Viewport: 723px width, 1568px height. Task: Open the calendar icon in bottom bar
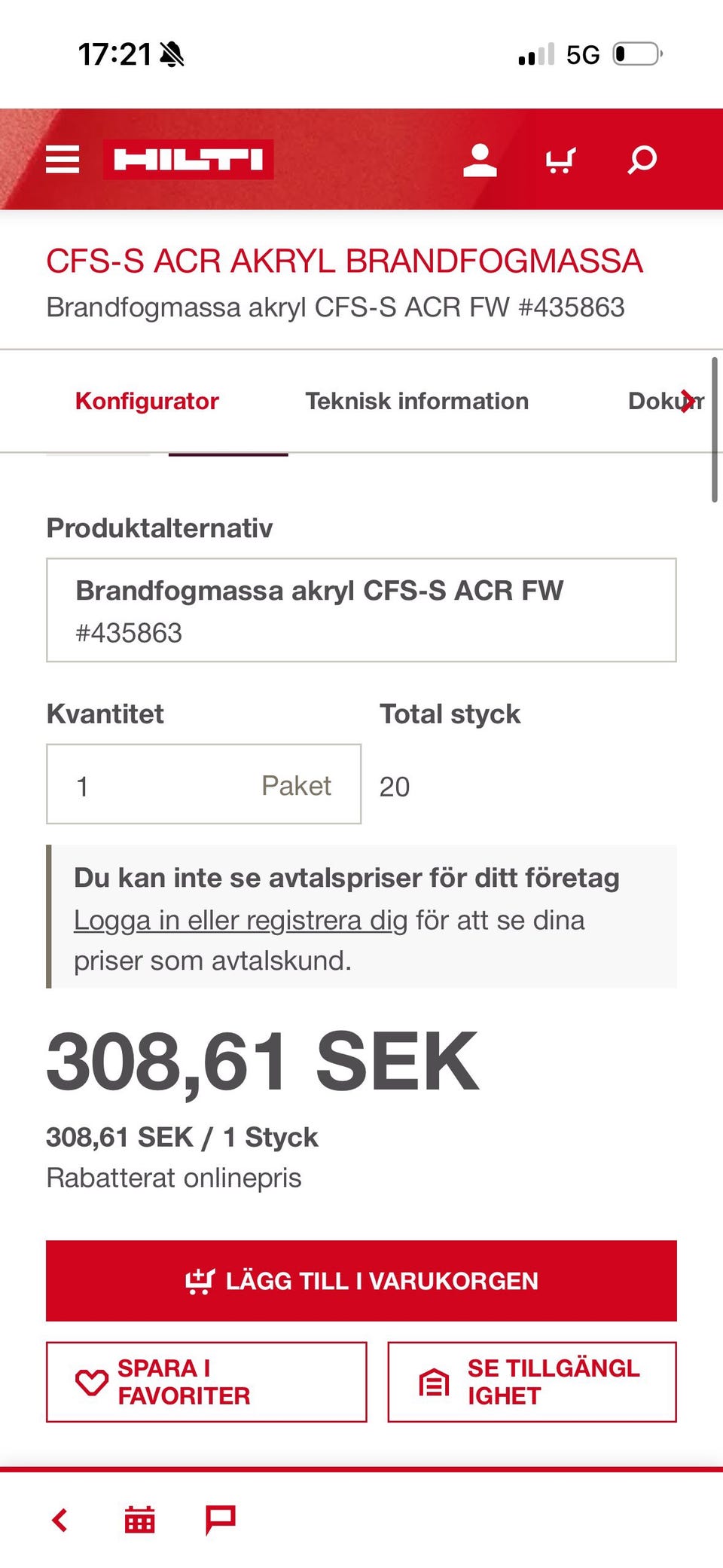click(x=139, y=1520)
